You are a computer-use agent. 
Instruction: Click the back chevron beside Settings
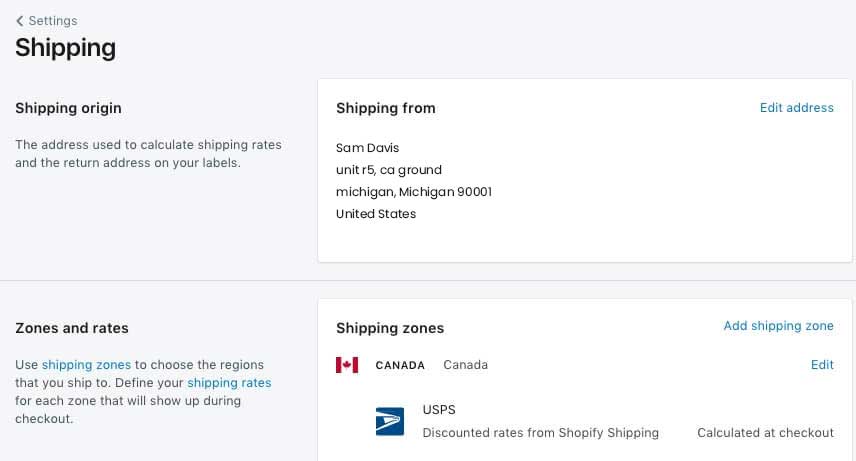20,21
